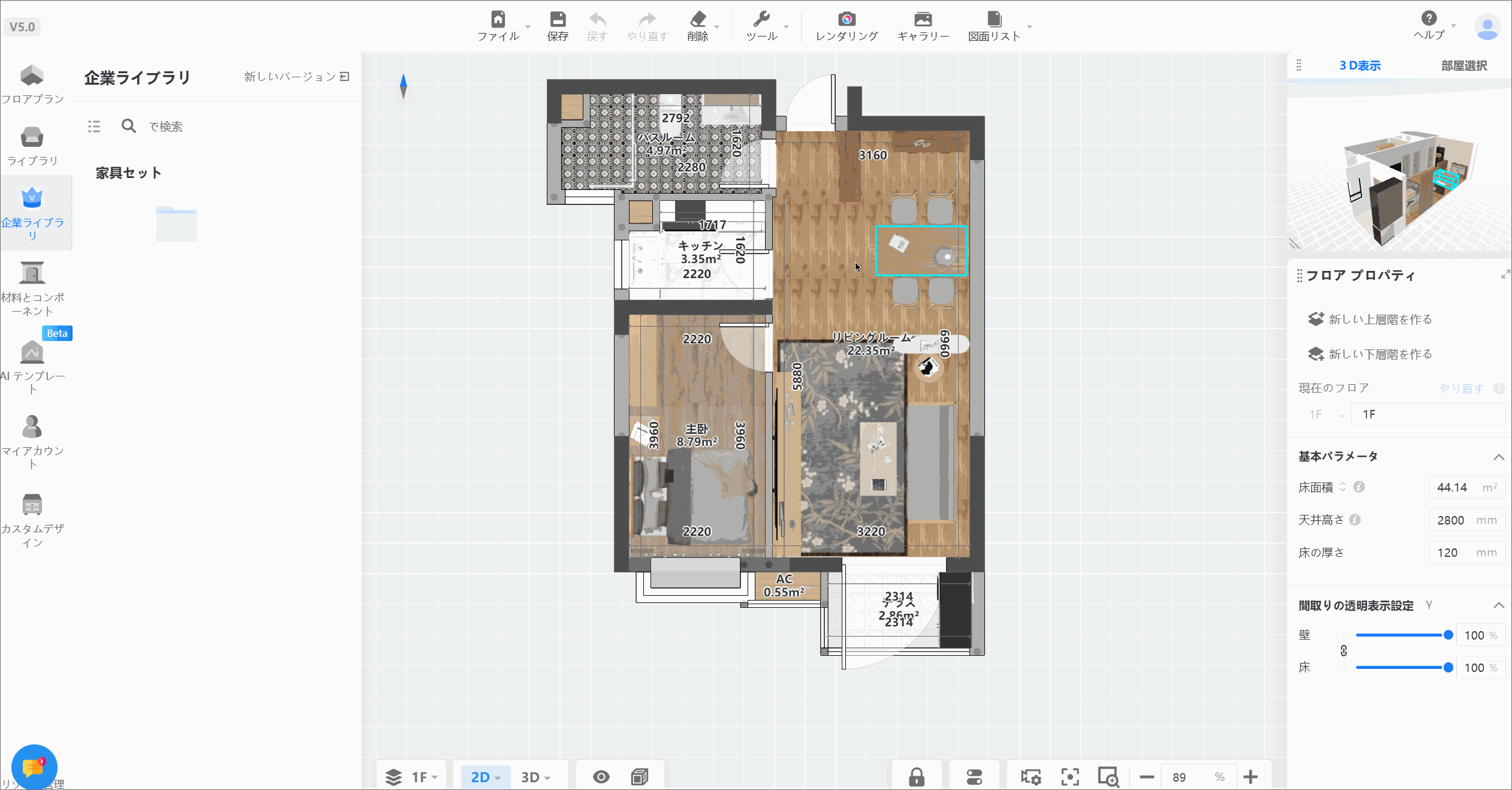
Task: Toggle the canvas lock
Action: [x=917, y=777]
